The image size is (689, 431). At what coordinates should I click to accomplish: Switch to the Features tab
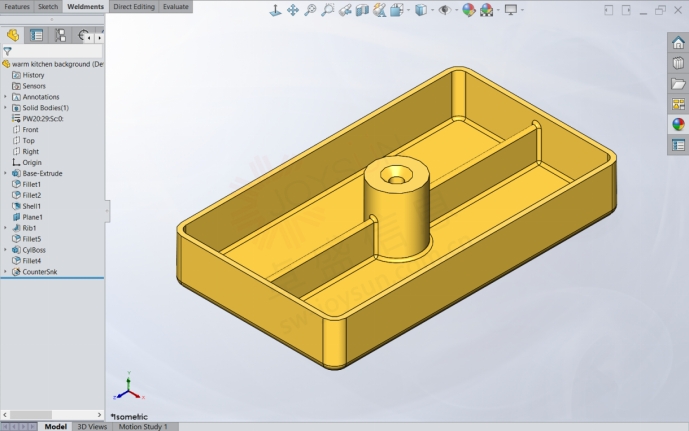[x=17, y=7]
